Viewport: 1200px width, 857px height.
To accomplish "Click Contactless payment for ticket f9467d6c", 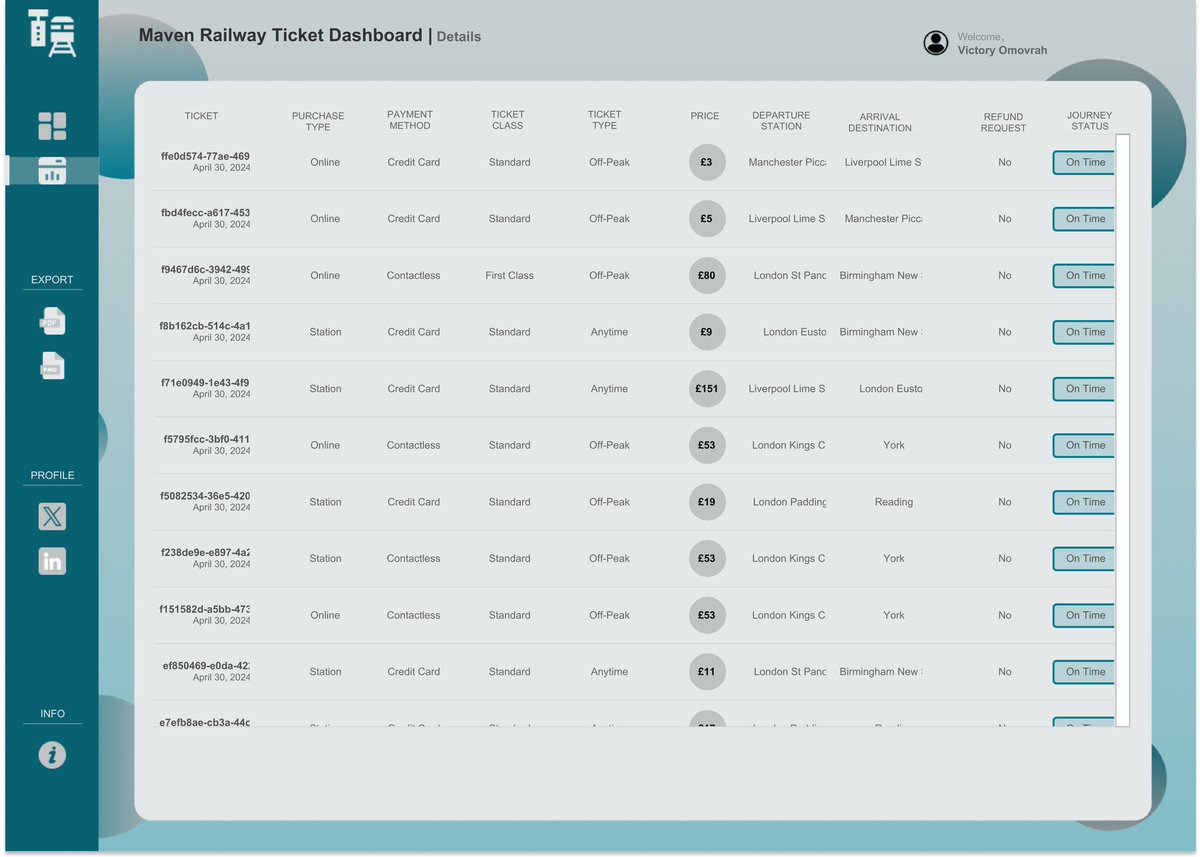I will (414, 275).
